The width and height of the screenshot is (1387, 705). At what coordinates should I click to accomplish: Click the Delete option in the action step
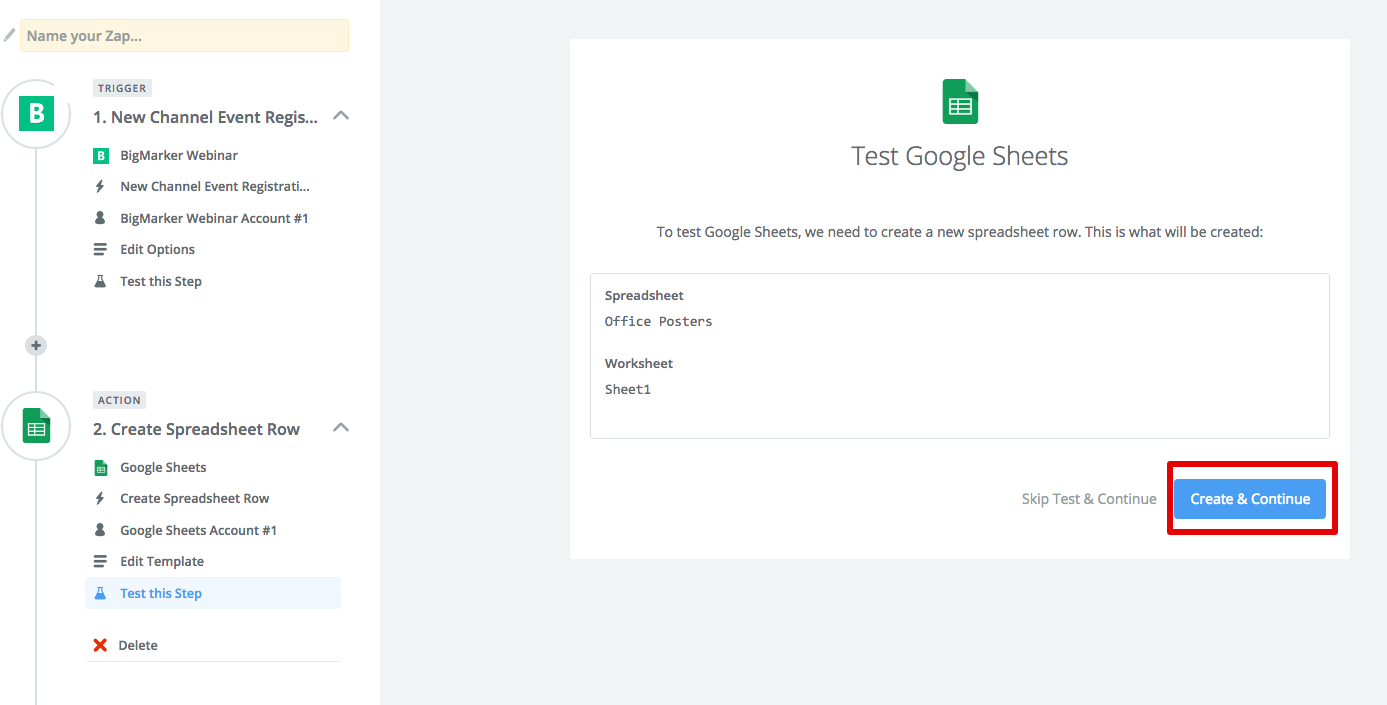138,645
